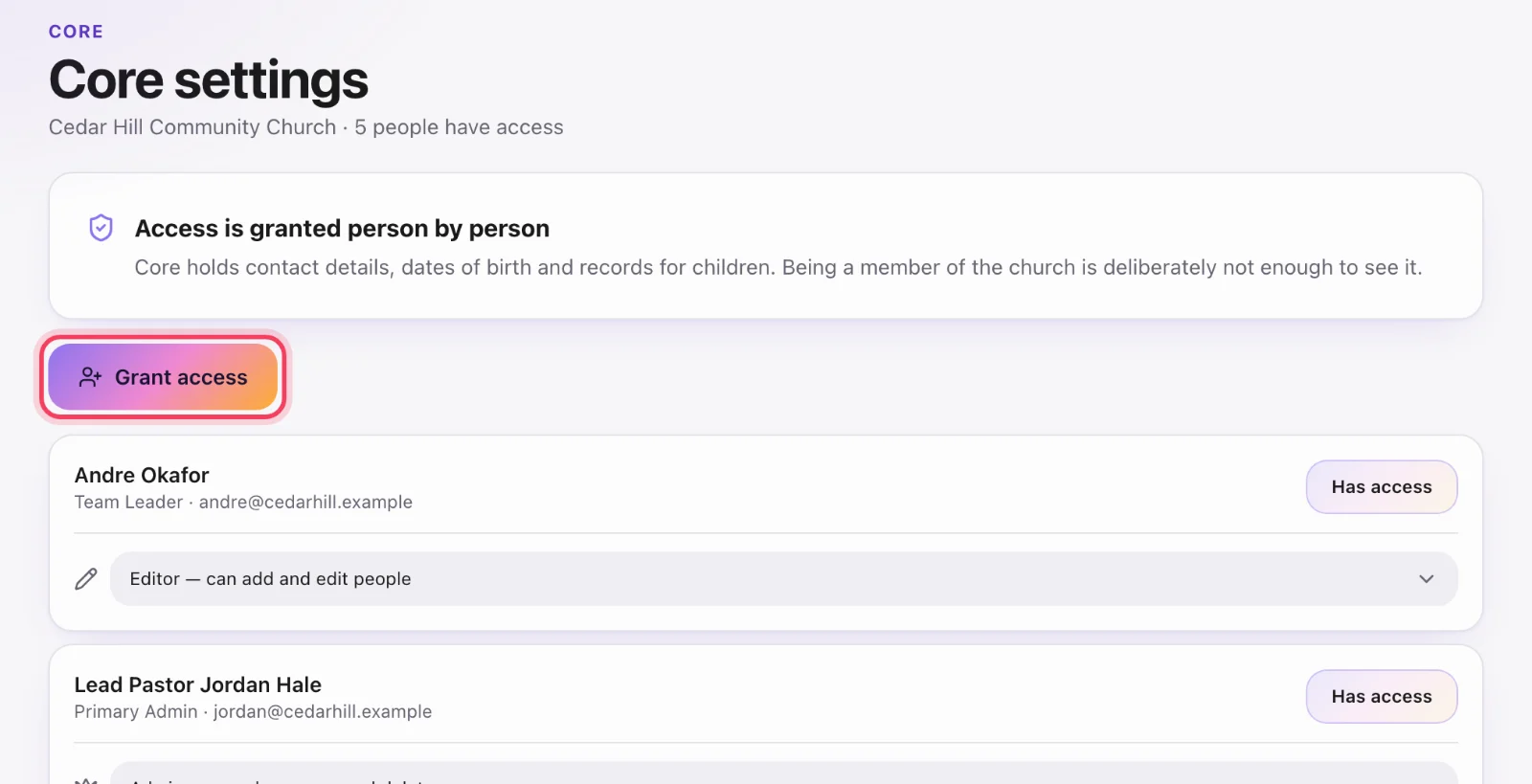Click the Core settings heading
This screenshot has width=1532, height=784.
point(209,79)
